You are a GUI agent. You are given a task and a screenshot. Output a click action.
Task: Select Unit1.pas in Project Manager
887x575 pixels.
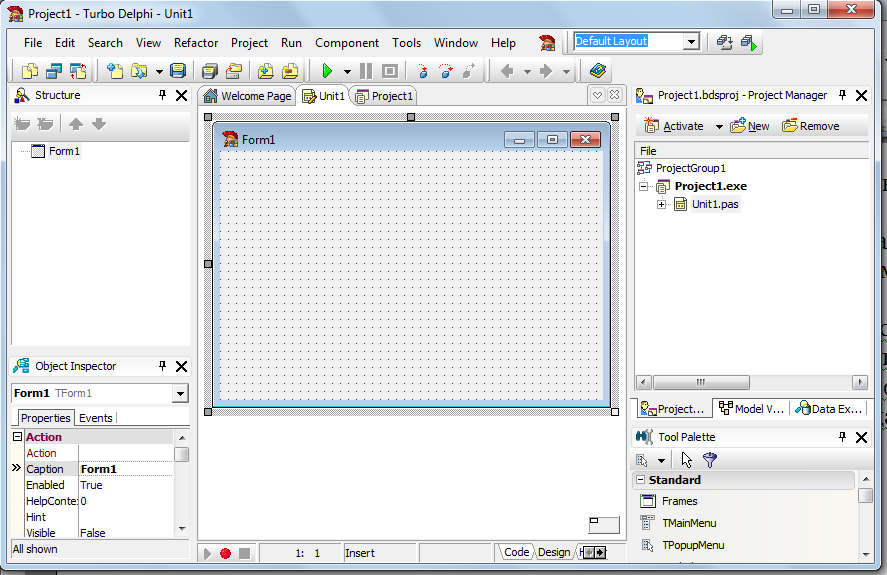click(715, 204)
